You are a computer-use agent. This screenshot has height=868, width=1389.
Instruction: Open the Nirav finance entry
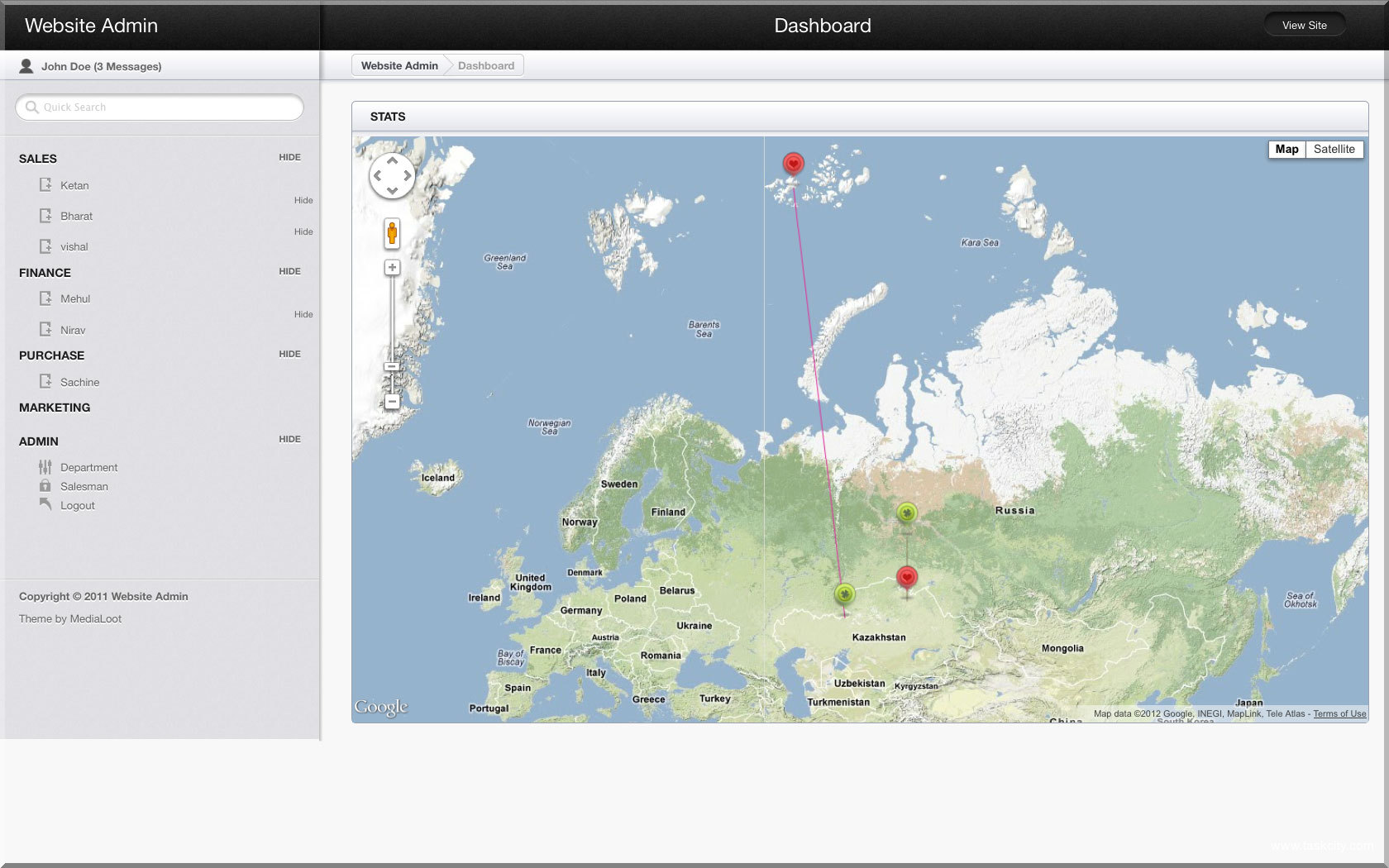[73, 330]
